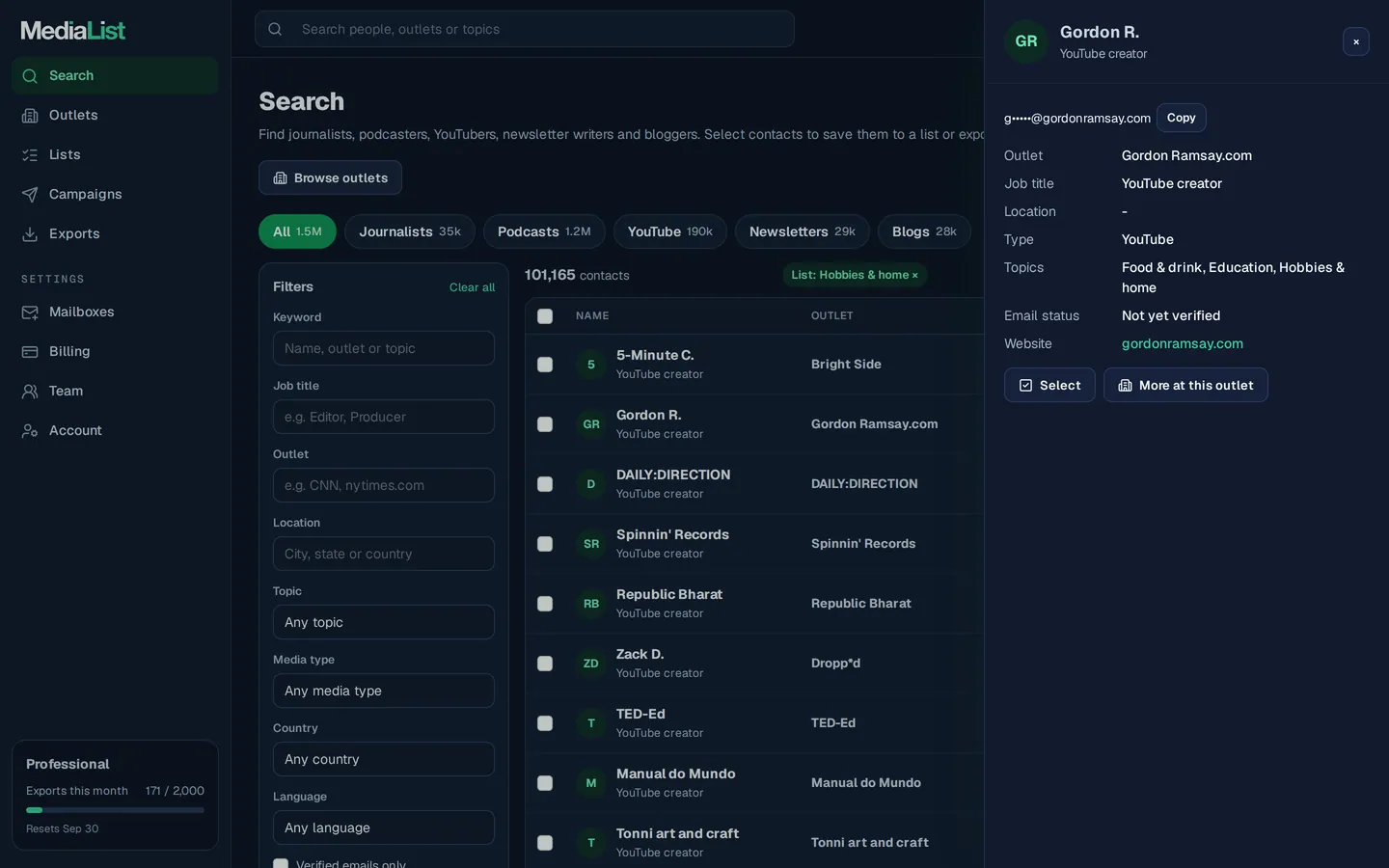
Task: Open the Any language dropdown
Action: (384, 827)
